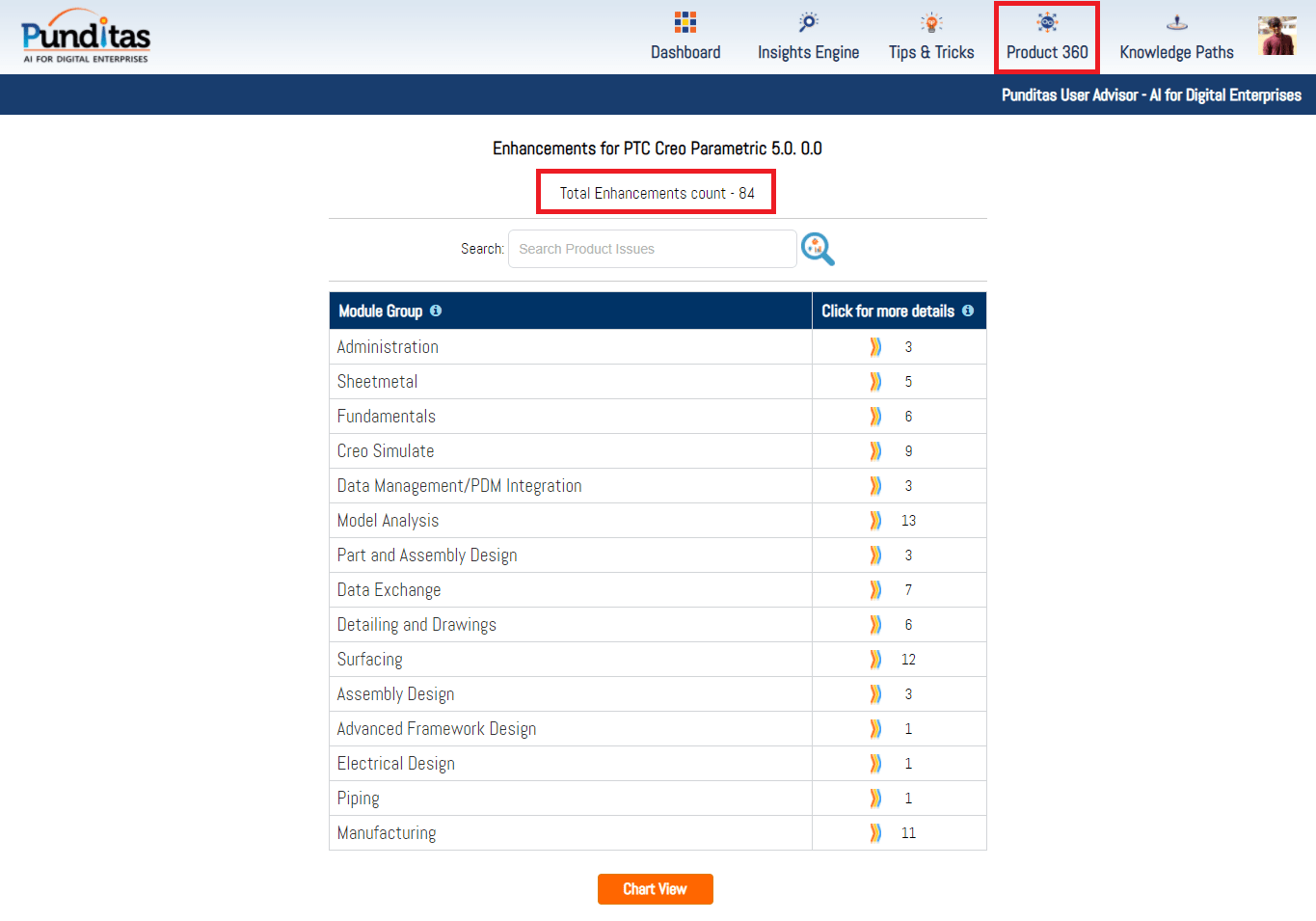Expand details arrow for Administration
This screenshot has height=921, width=1316.
tap(875, 347)
